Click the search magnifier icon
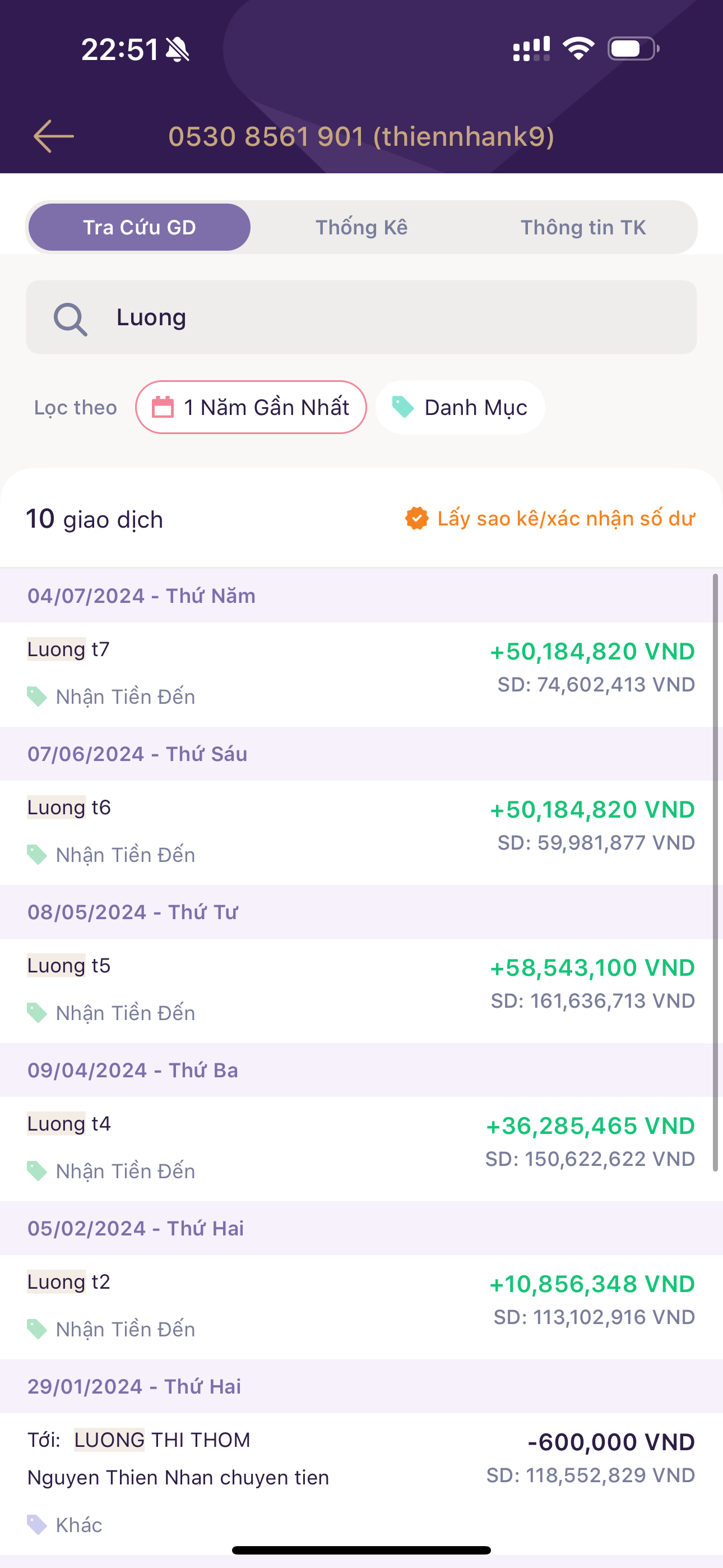 point(71,319)
